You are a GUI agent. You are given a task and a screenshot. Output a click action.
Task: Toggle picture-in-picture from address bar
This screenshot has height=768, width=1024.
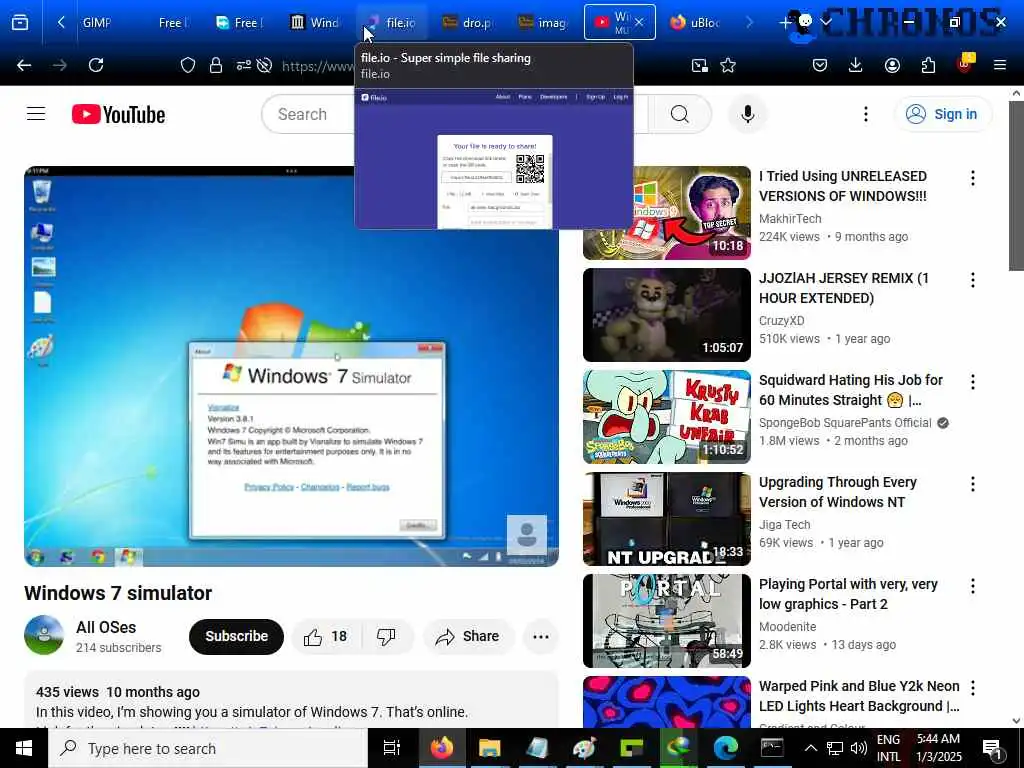(699, 65)
